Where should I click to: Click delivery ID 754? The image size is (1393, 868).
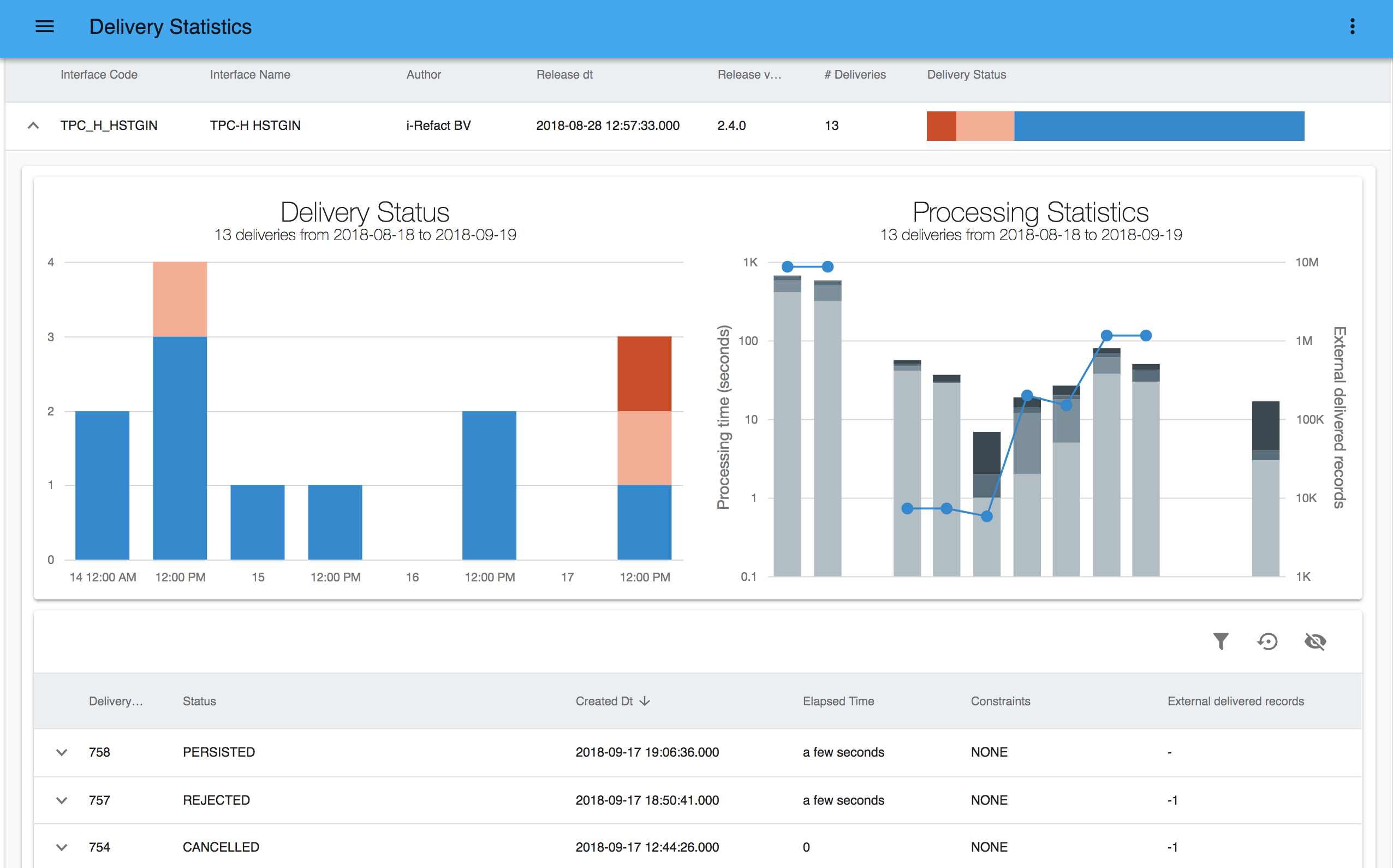(x=99, y=847)
